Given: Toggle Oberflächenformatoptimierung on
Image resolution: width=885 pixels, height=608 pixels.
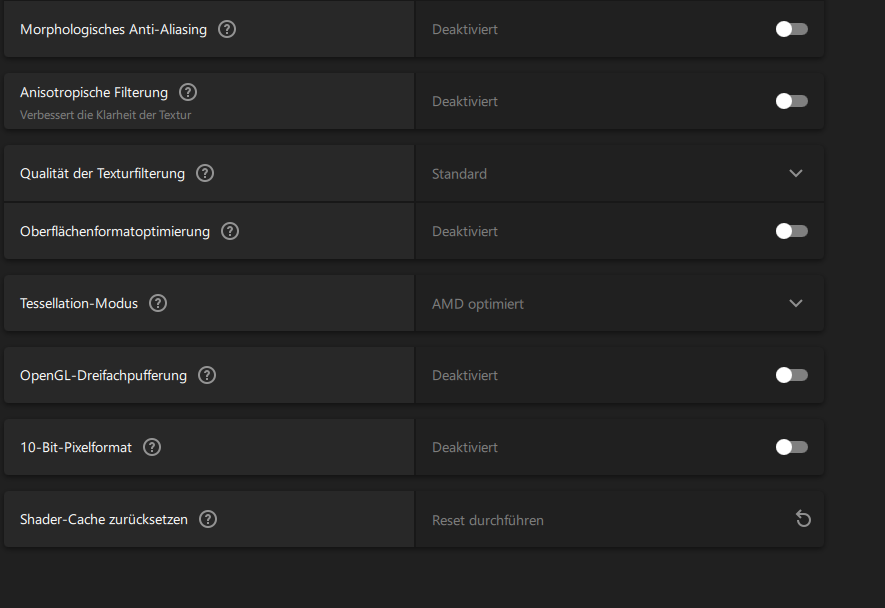Looking at the screenshot, I should click(x=791, y=231).
